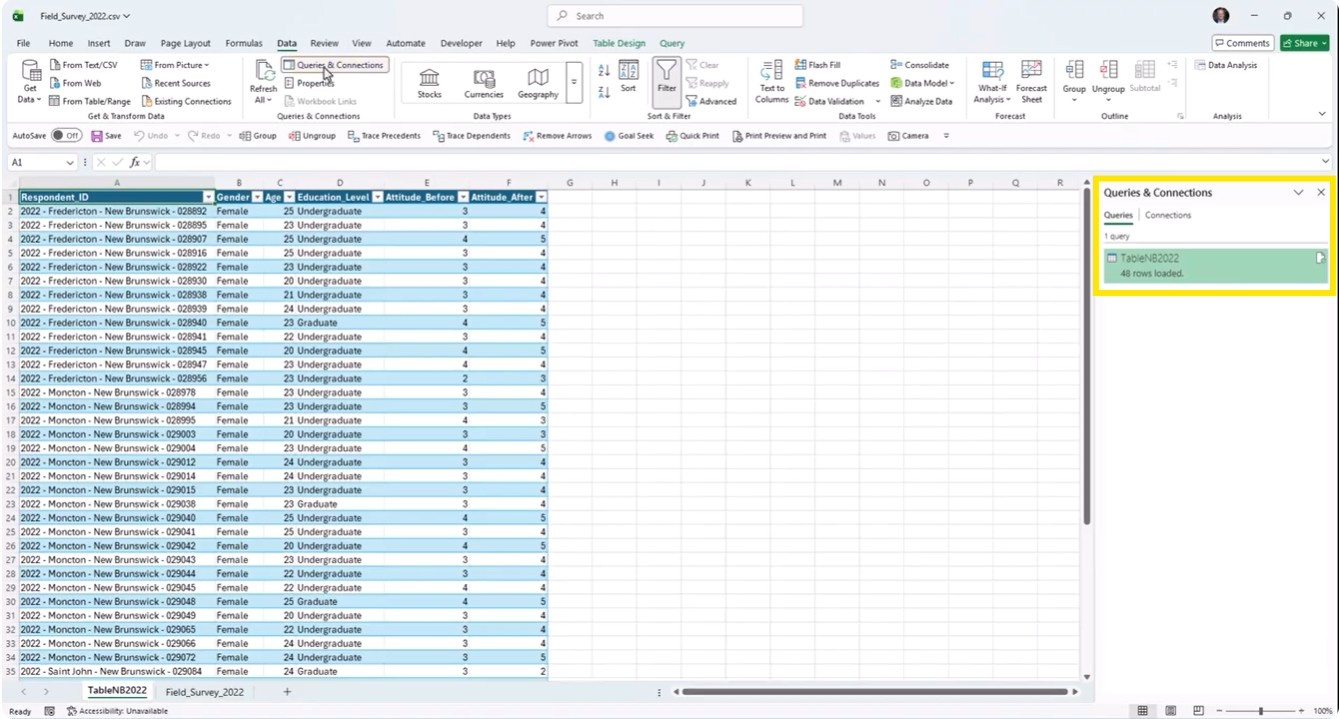
Task: Open Attitude_Before column filter dropdown
Action: pyautogui.click(x=463, y=197)
